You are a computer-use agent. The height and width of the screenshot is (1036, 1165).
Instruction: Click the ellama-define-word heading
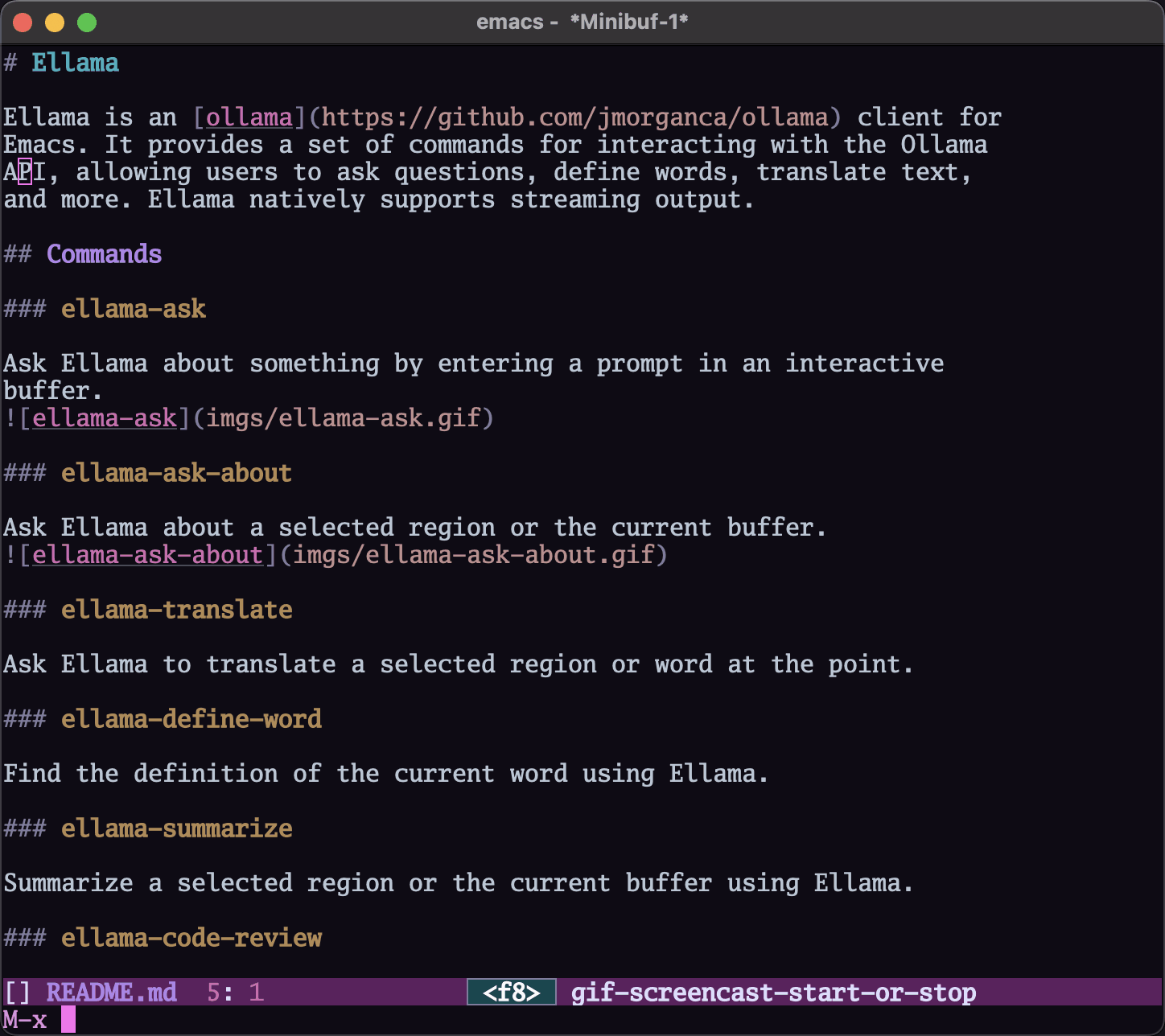coord(191,719)
